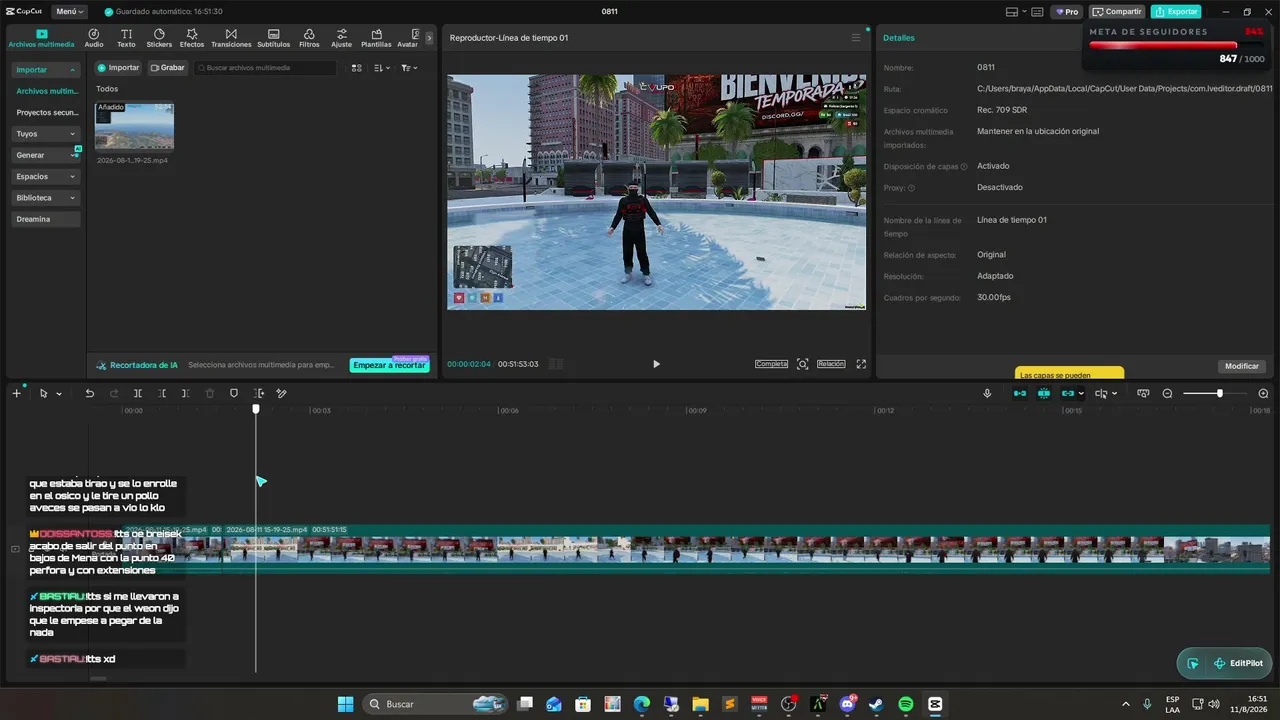The width and height of the screenshot is (1280, 720).
Task: Delete left of the playhead
Action: coord(162,393)
